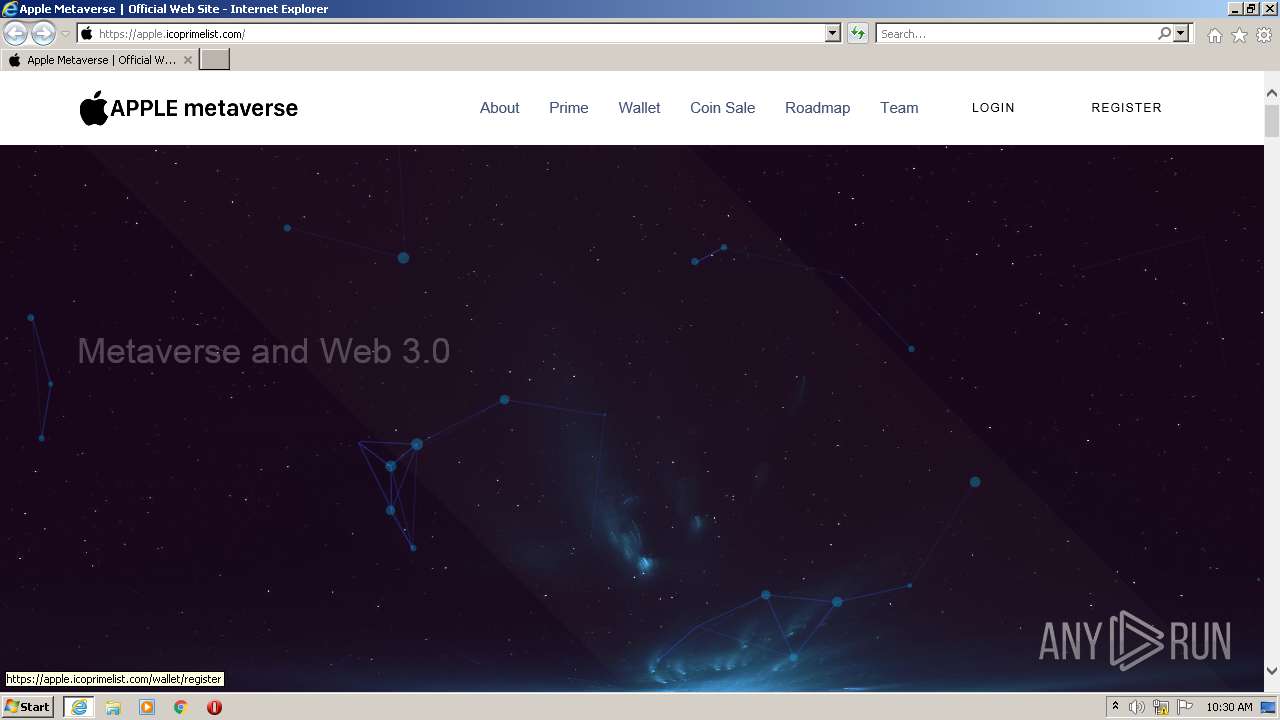The width and height of the screenshot is (1280, 720).
Task: Open the recent pages dropdown arrow
Action: coord(66,34)
